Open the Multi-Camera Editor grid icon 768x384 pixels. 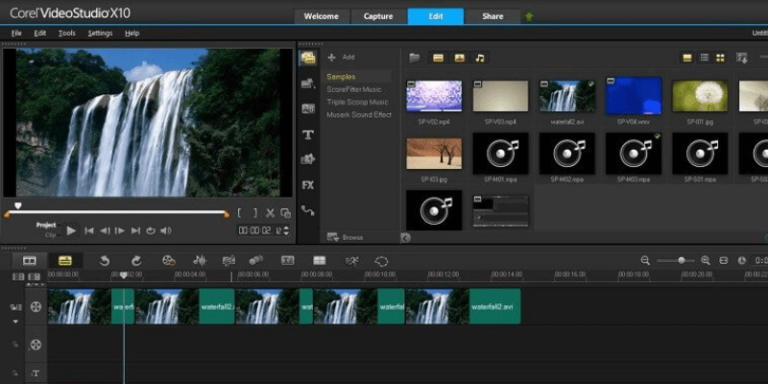pos(319,261)
